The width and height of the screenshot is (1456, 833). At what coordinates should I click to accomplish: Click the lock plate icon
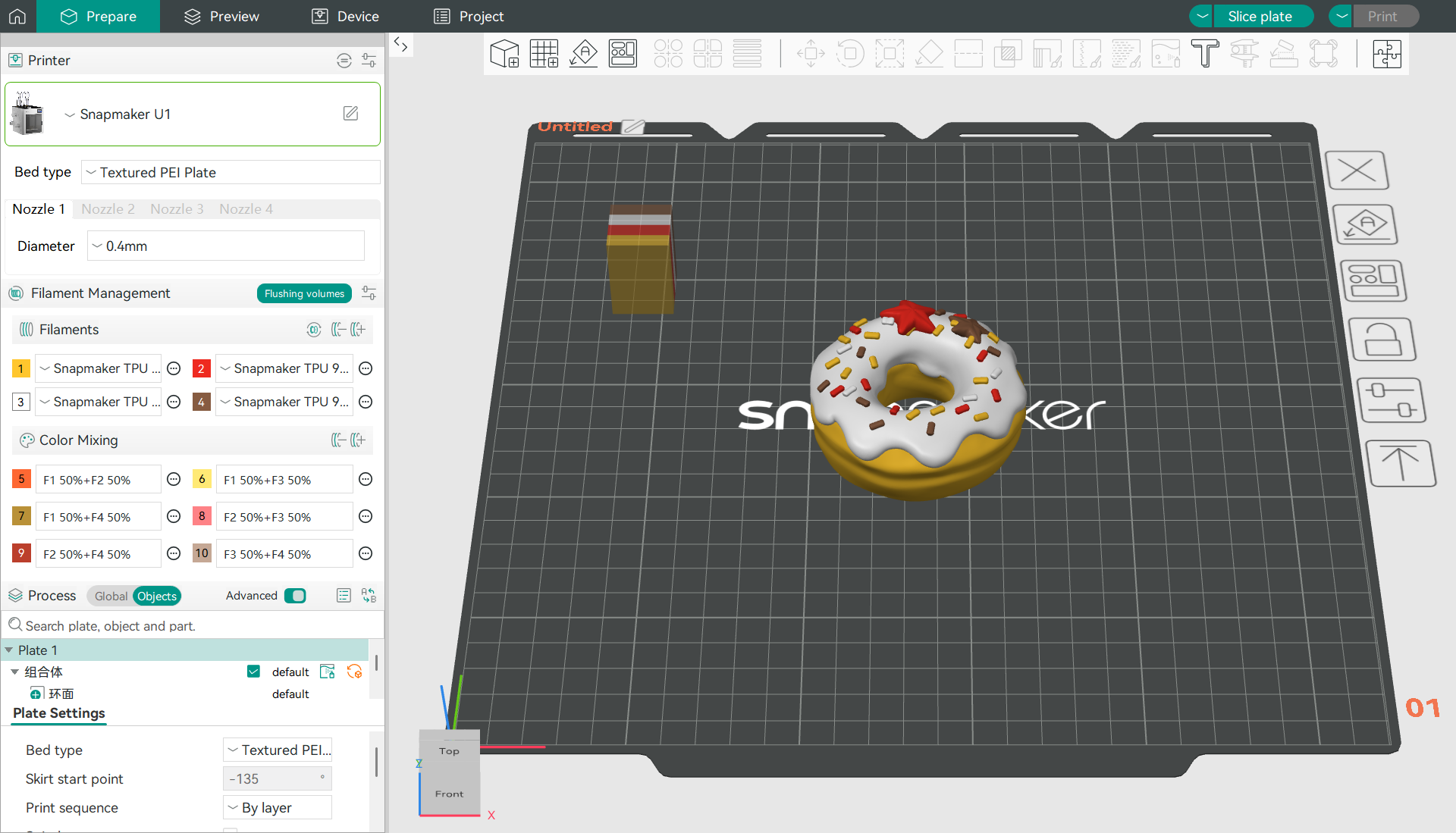click(1382, 340)
